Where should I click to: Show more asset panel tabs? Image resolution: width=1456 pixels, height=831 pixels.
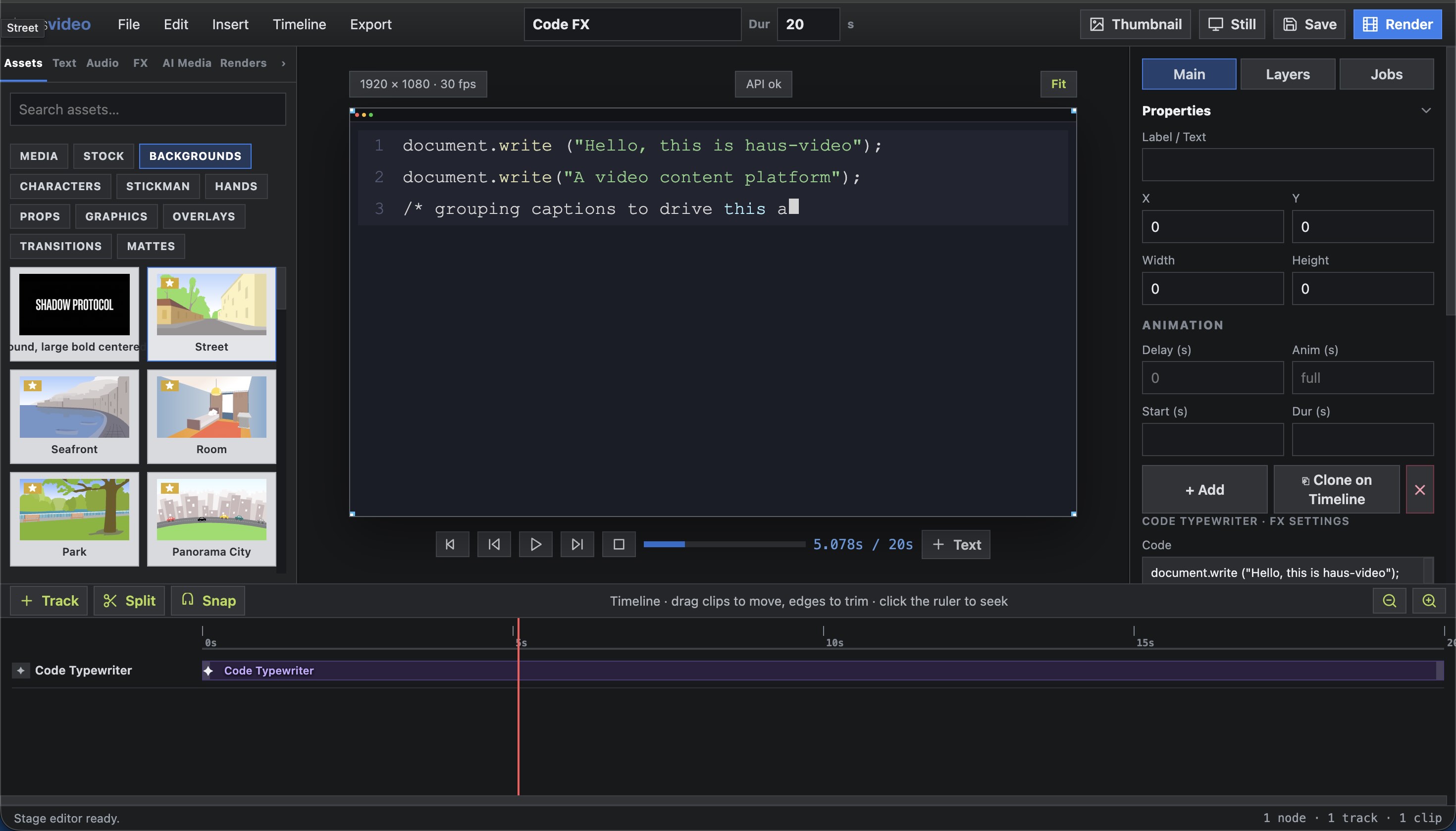coord(283,63)
